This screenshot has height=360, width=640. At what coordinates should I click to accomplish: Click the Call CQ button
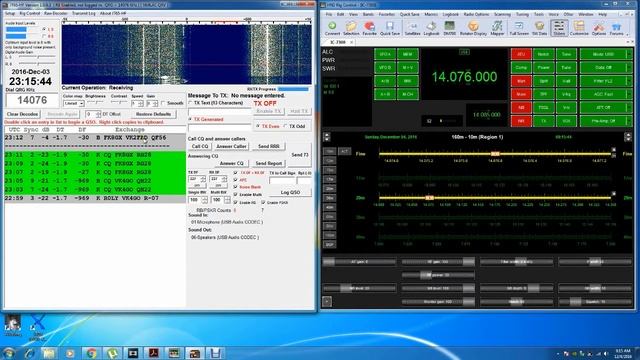[x=200, y=146]
